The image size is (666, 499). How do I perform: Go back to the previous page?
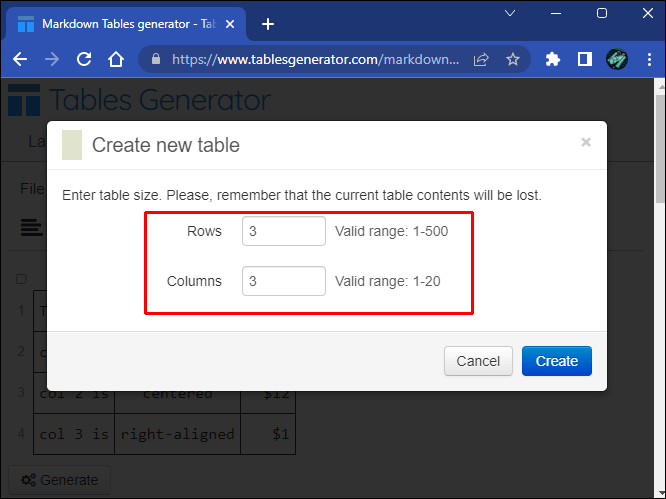(20, 59)
